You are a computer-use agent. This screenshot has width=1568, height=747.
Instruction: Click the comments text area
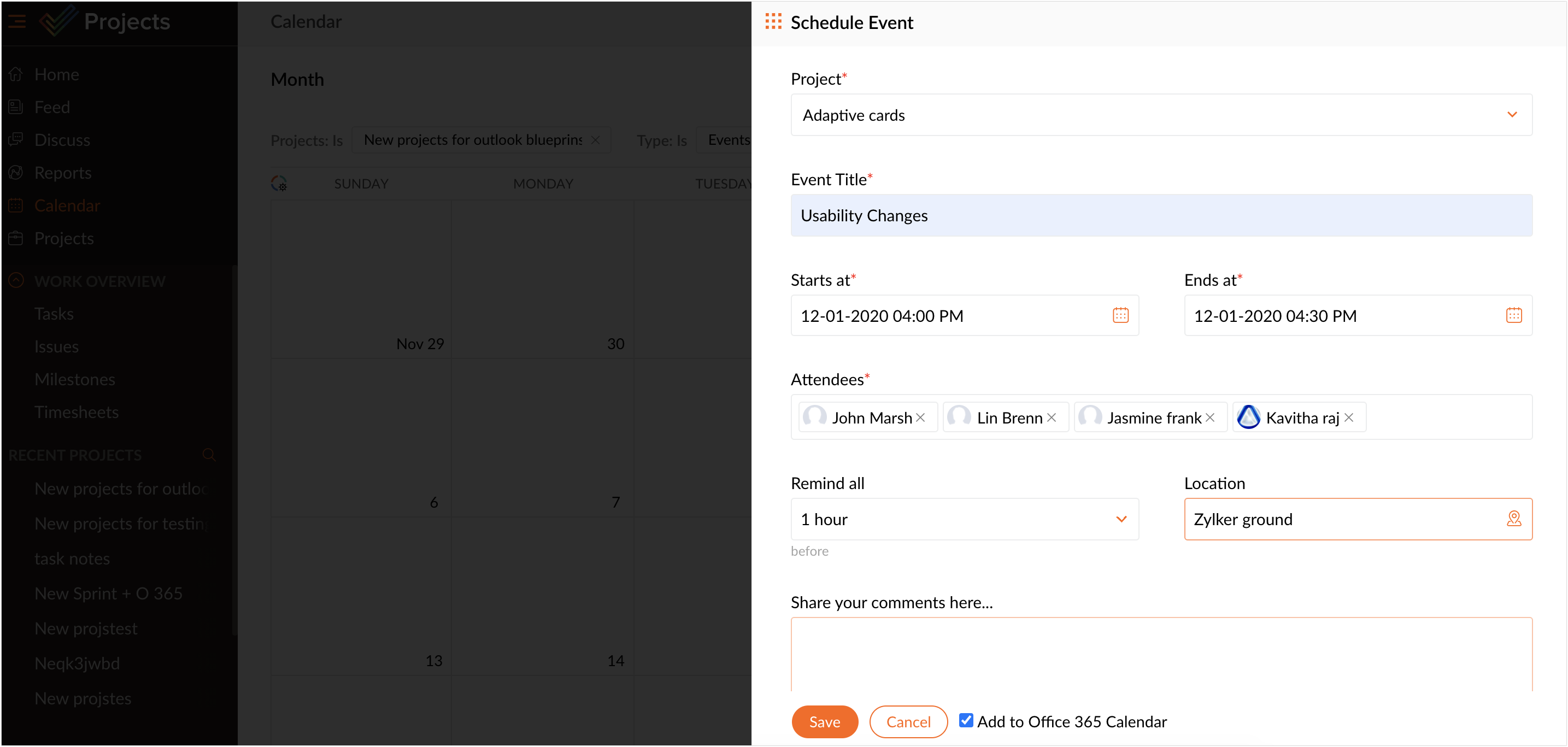tap(1161, 655)
